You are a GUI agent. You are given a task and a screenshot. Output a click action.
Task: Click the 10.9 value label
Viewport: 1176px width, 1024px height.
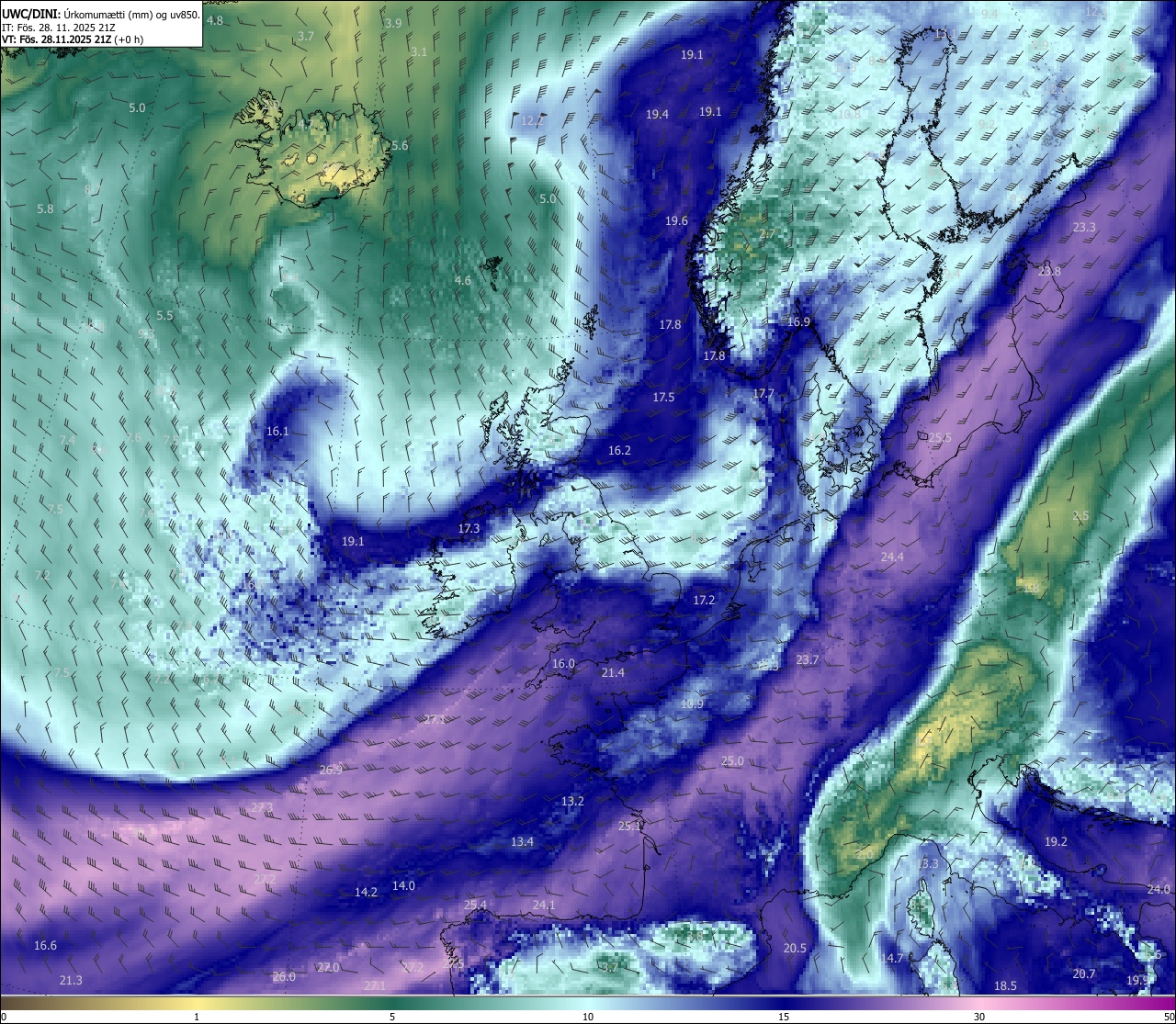pos(692,704)
